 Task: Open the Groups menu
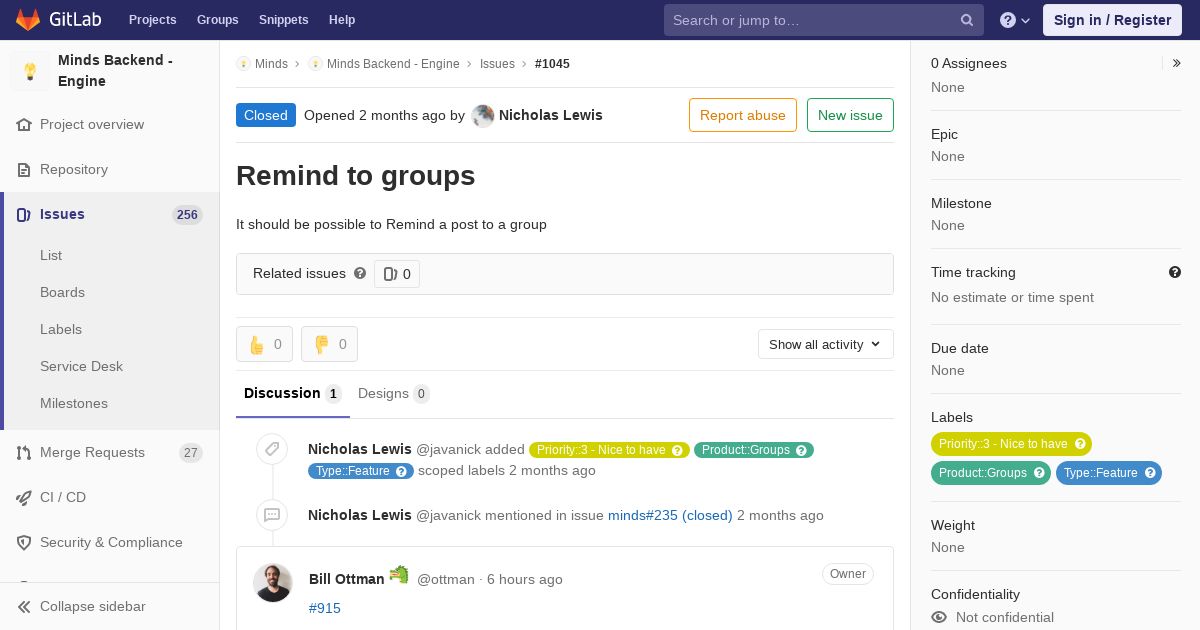click(x=217, y=20)
